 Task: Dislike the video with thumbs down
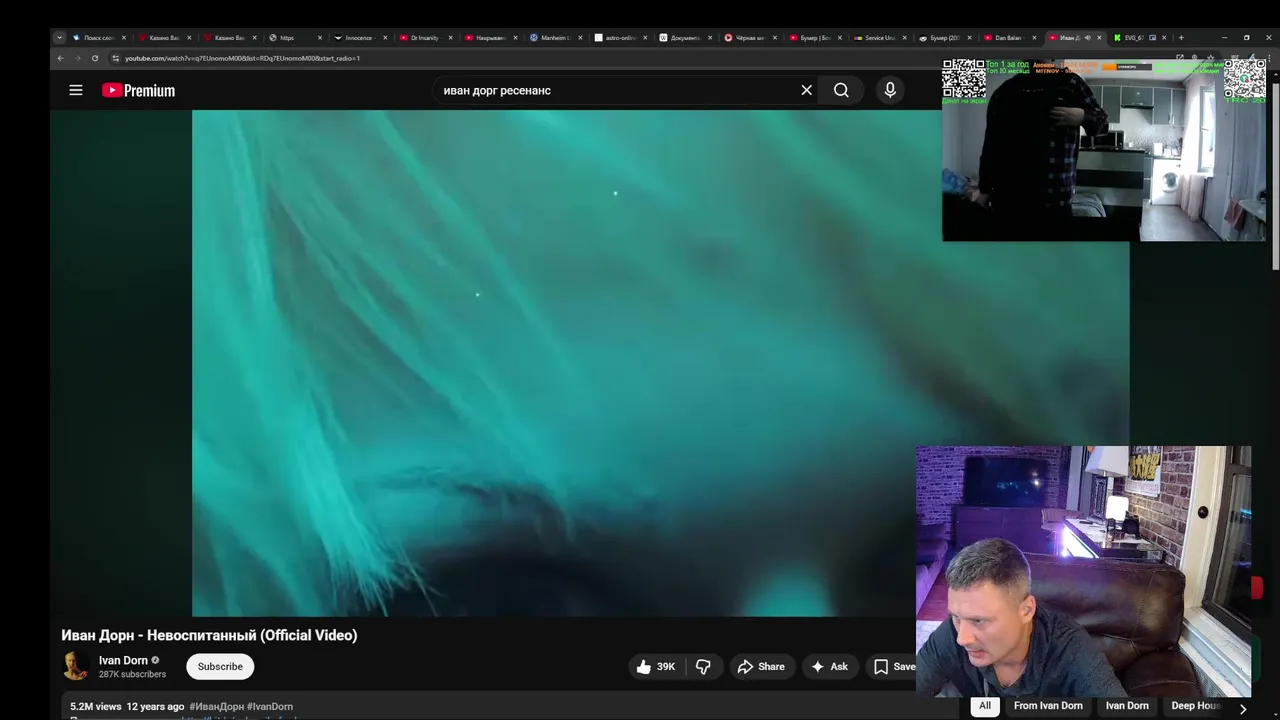tap(703, 667)
